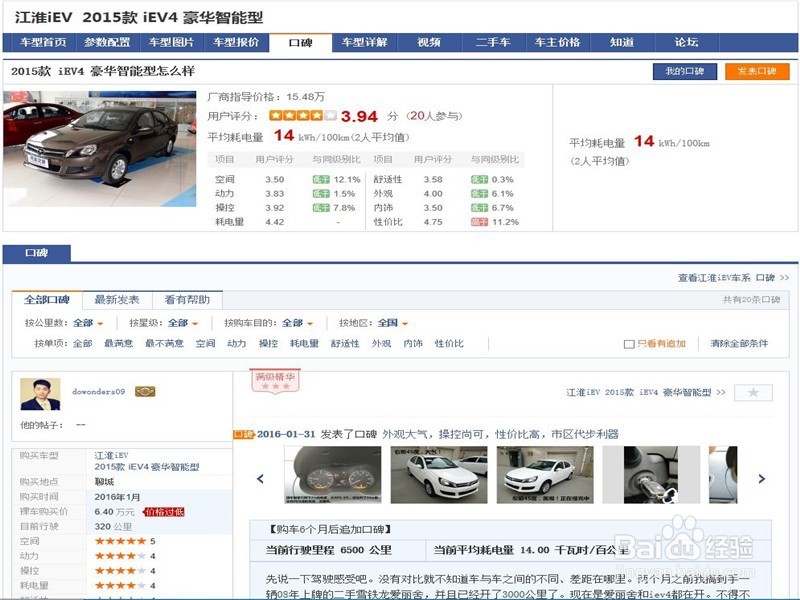Viewport: 800px width, 600px height.
Task: Switch to 看有帮助 tab
Action: click(187, 299)
